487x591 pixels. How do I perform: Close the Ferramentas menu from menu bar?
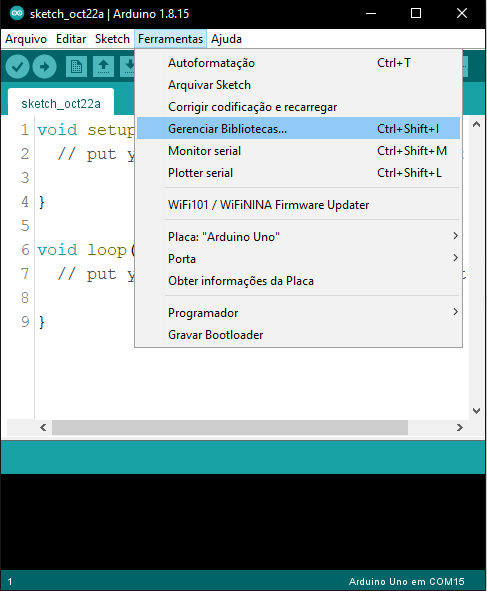click(170, 39)
